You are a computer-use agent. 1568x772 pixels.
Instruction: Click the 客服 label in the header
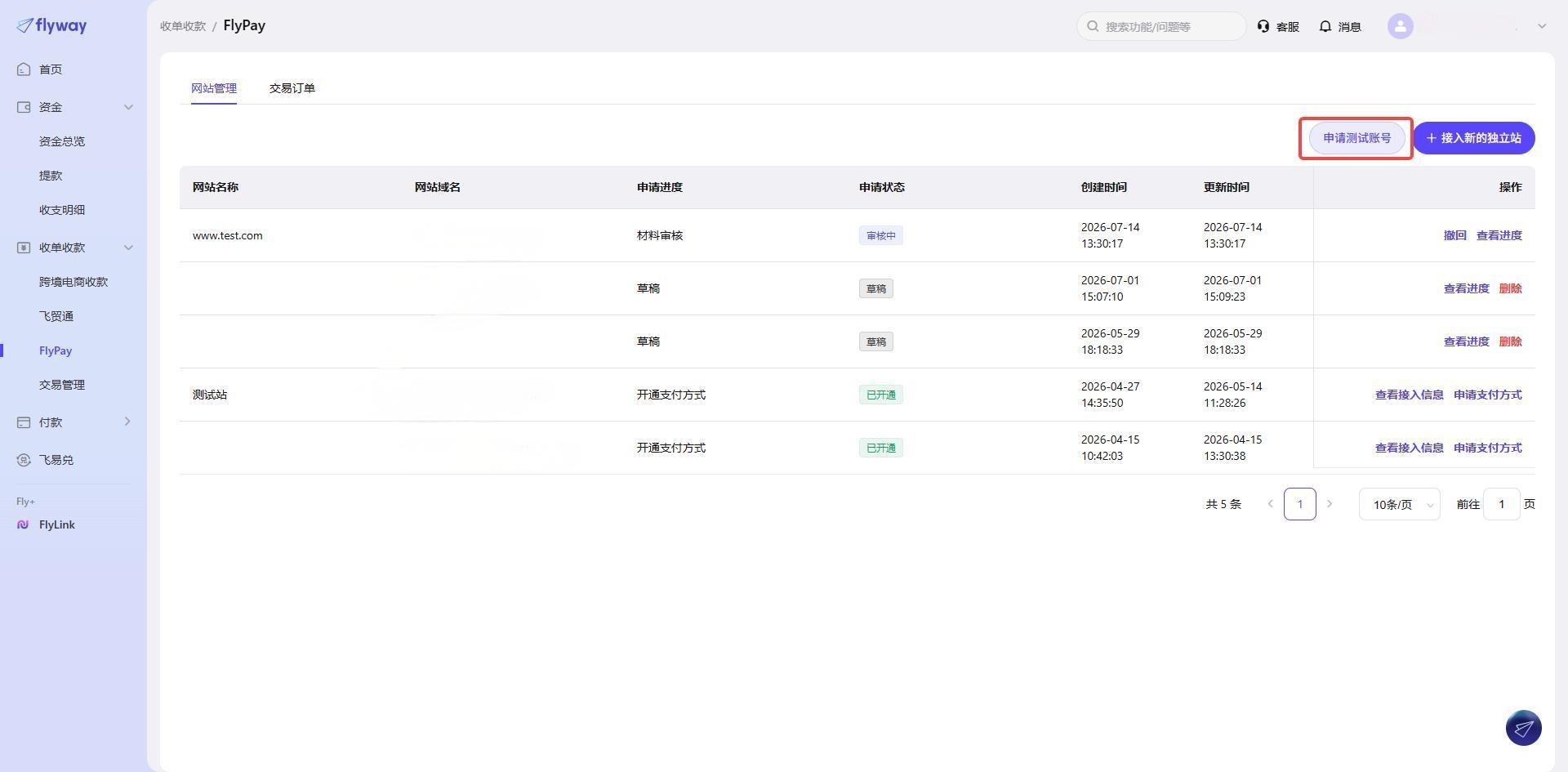tap(1288, 27)
